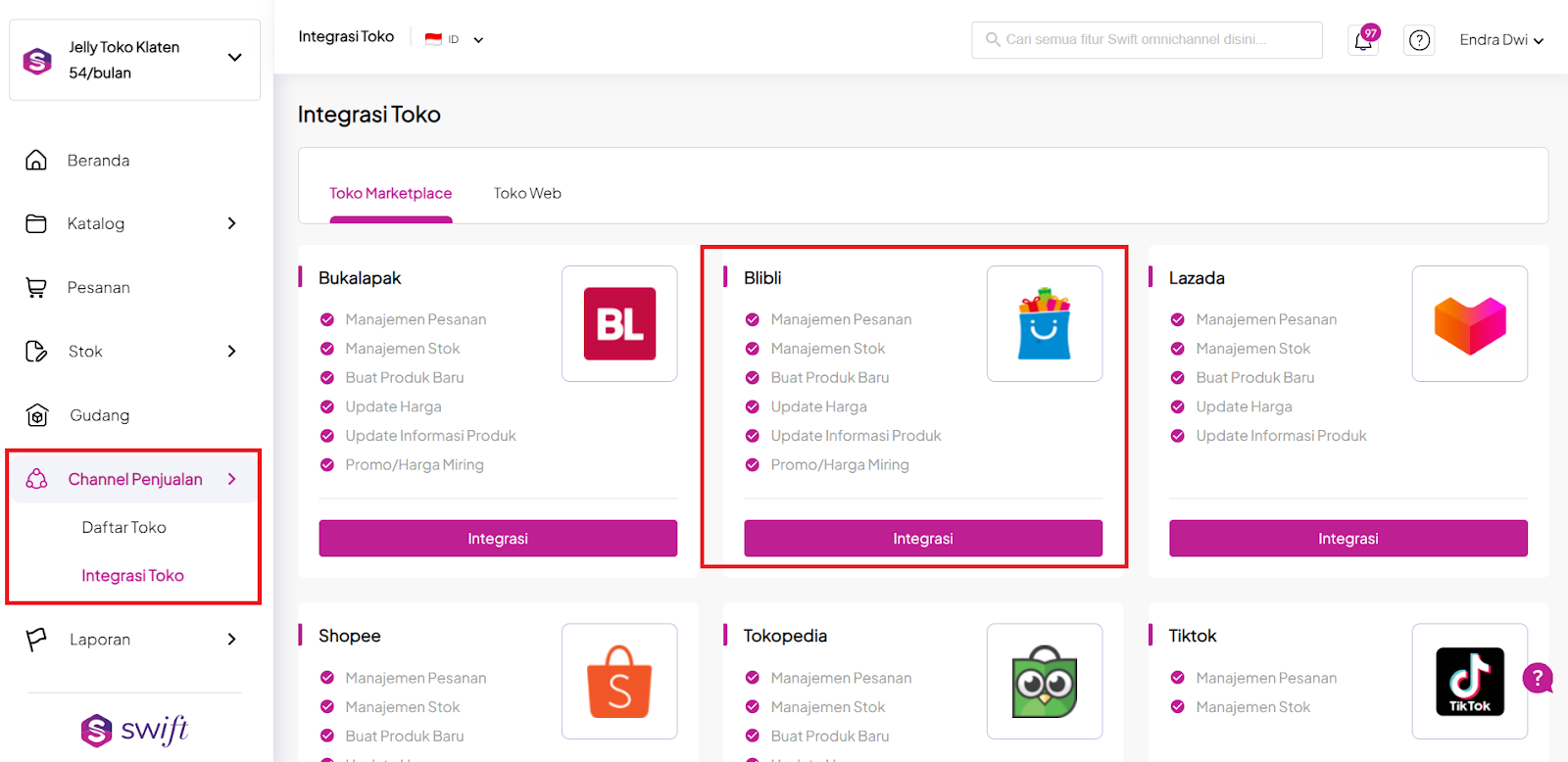Click the 'Integrasi Toko' page heading
This screenshot has height=762, width=1568.
tap(369, 115)
